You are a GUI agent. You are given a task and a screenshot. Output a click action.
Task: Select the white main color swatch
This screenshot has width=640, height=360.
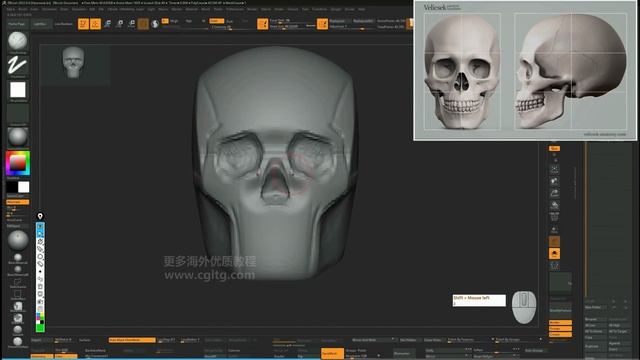click(x=24, y=187)
